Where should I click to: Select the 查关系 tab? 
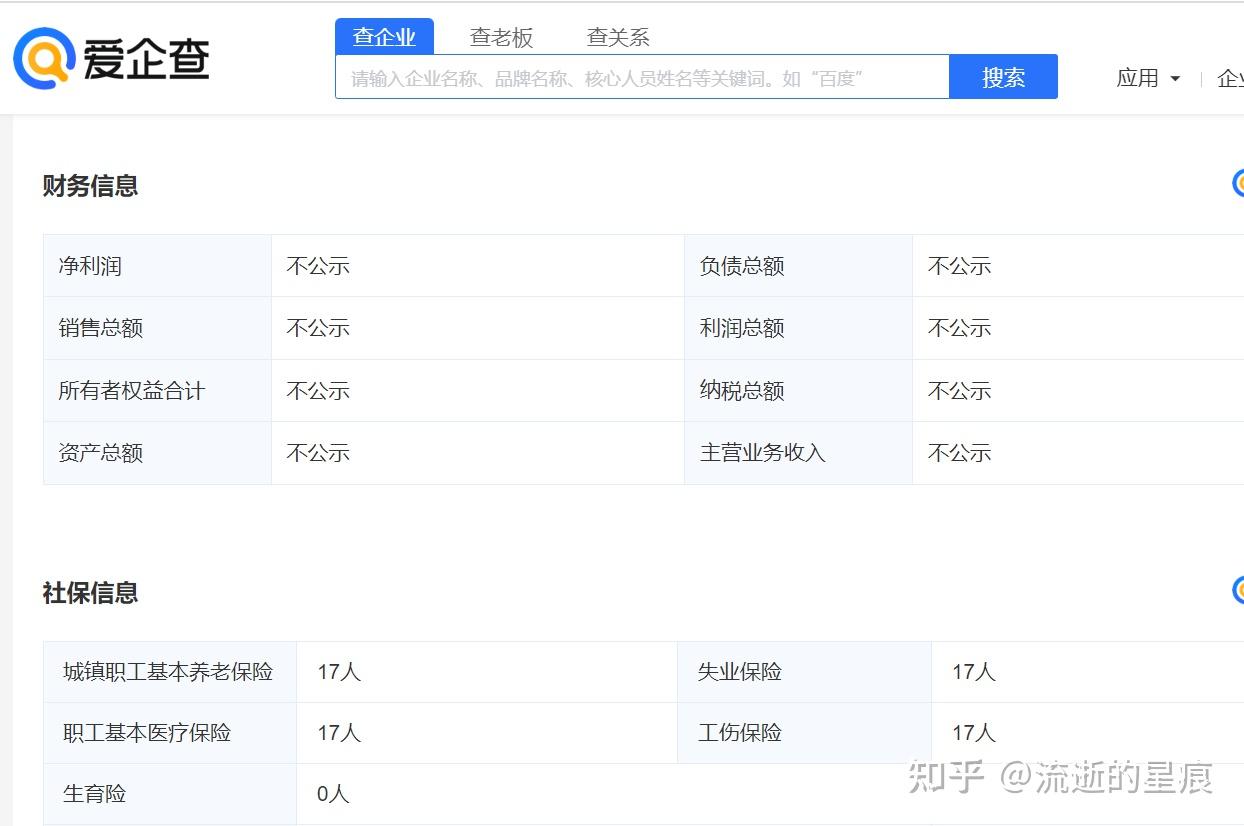[x=618, y=38]
